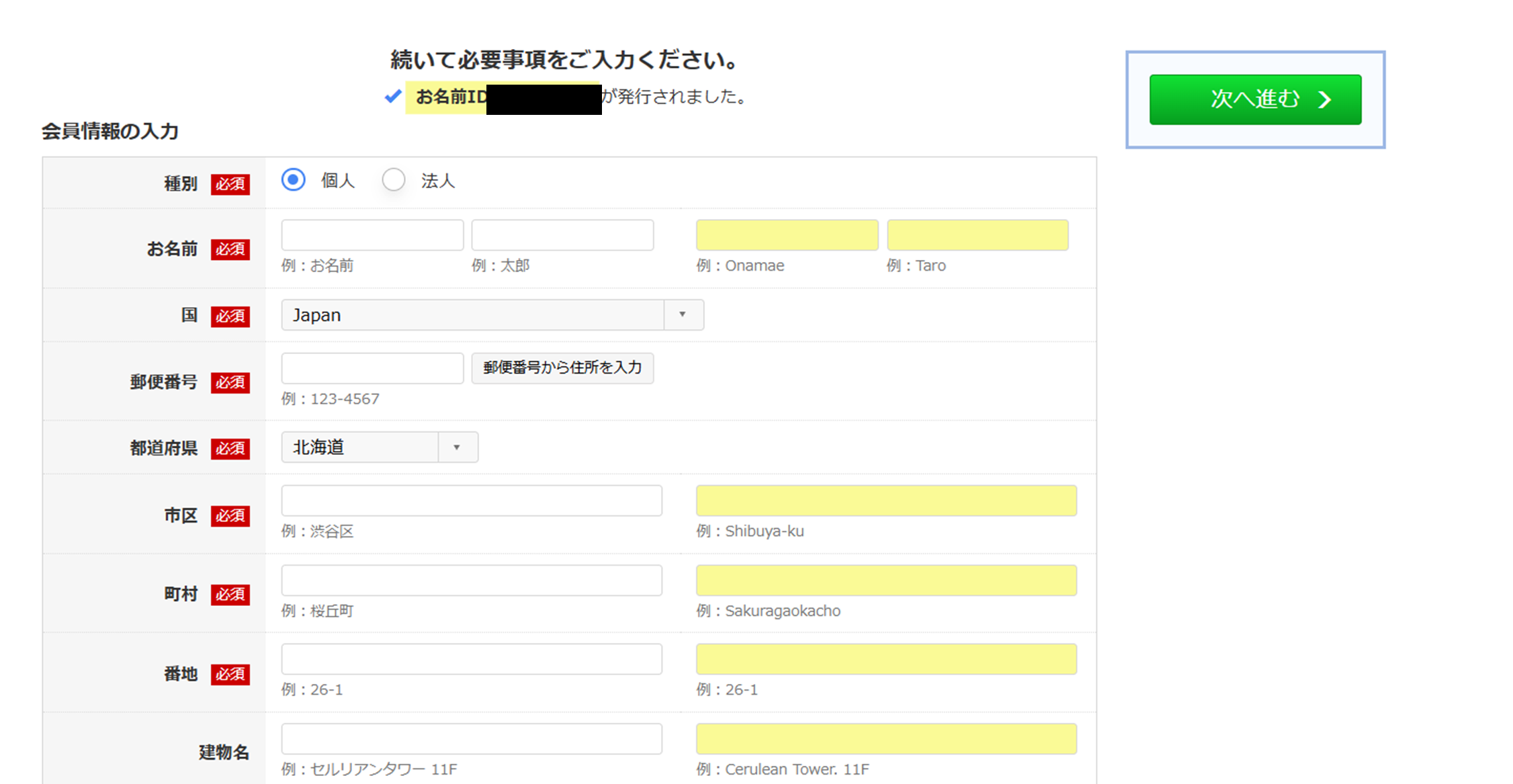
Task: Click the country dropdown arrow
Action: click(683, 315)
